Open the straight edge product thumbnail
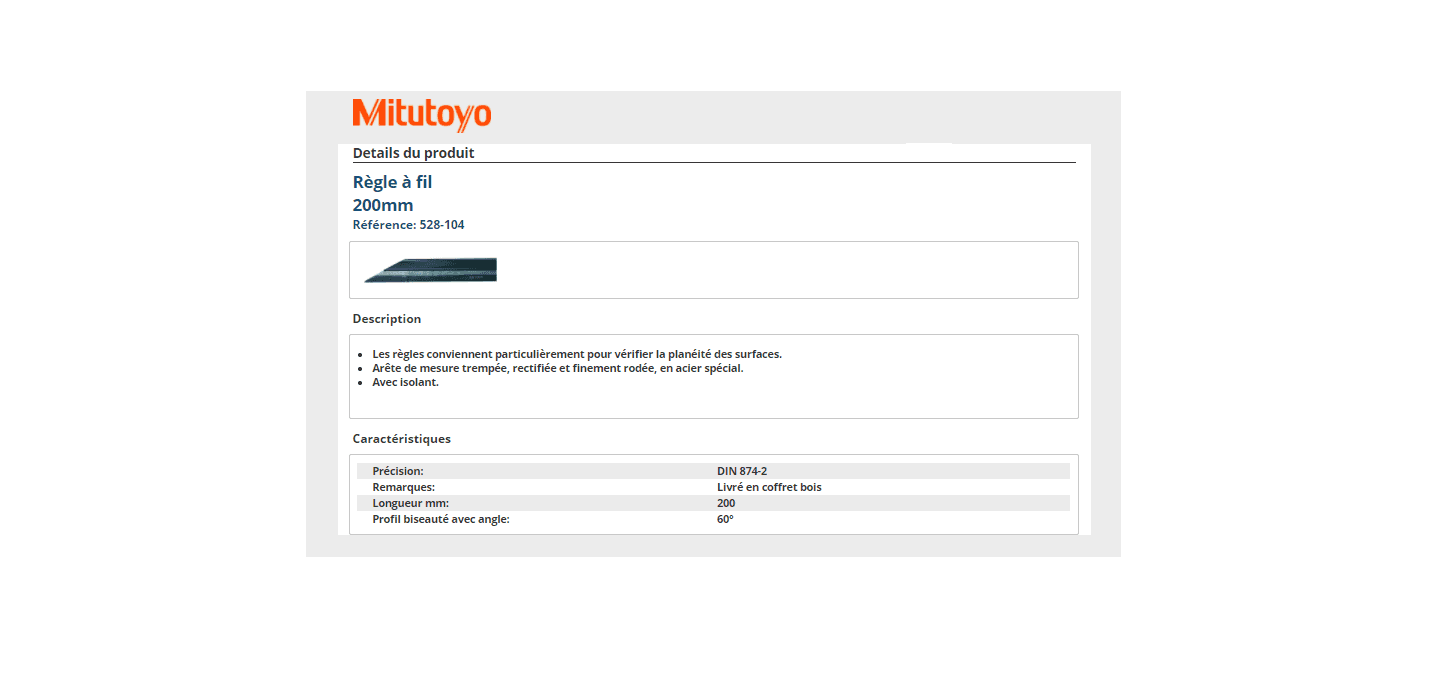The width and height of the screenshot is (1434, 691). [x=430, y=270]
